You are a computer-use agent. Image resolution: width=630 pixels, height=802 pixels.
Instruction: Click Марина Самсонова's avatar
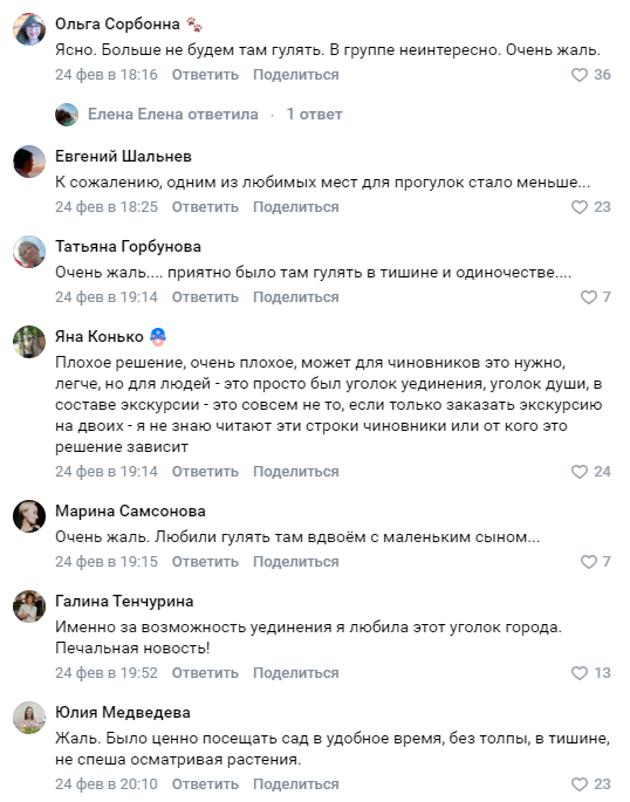[29, 517]
